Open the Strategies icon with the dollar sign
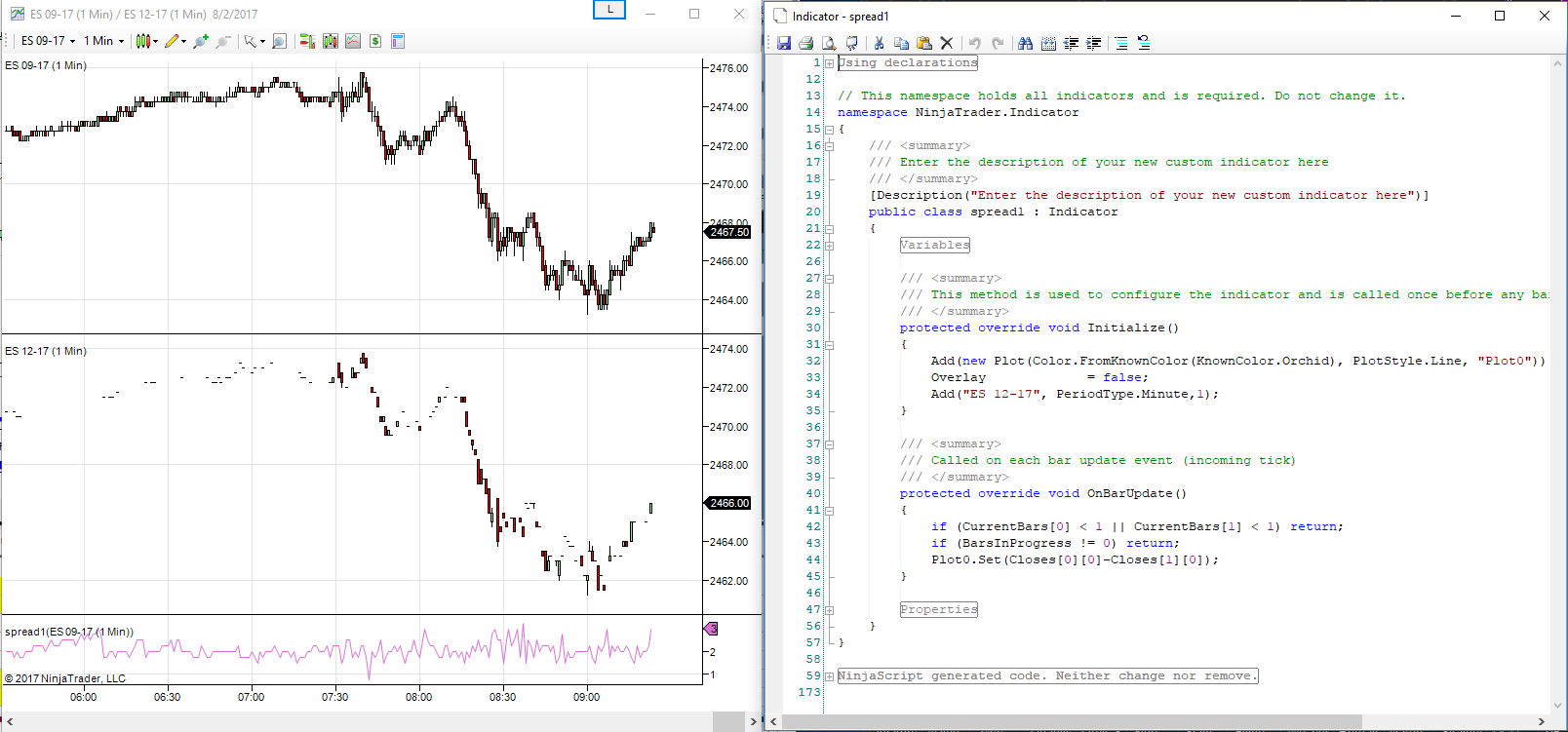 coord(375,41)
